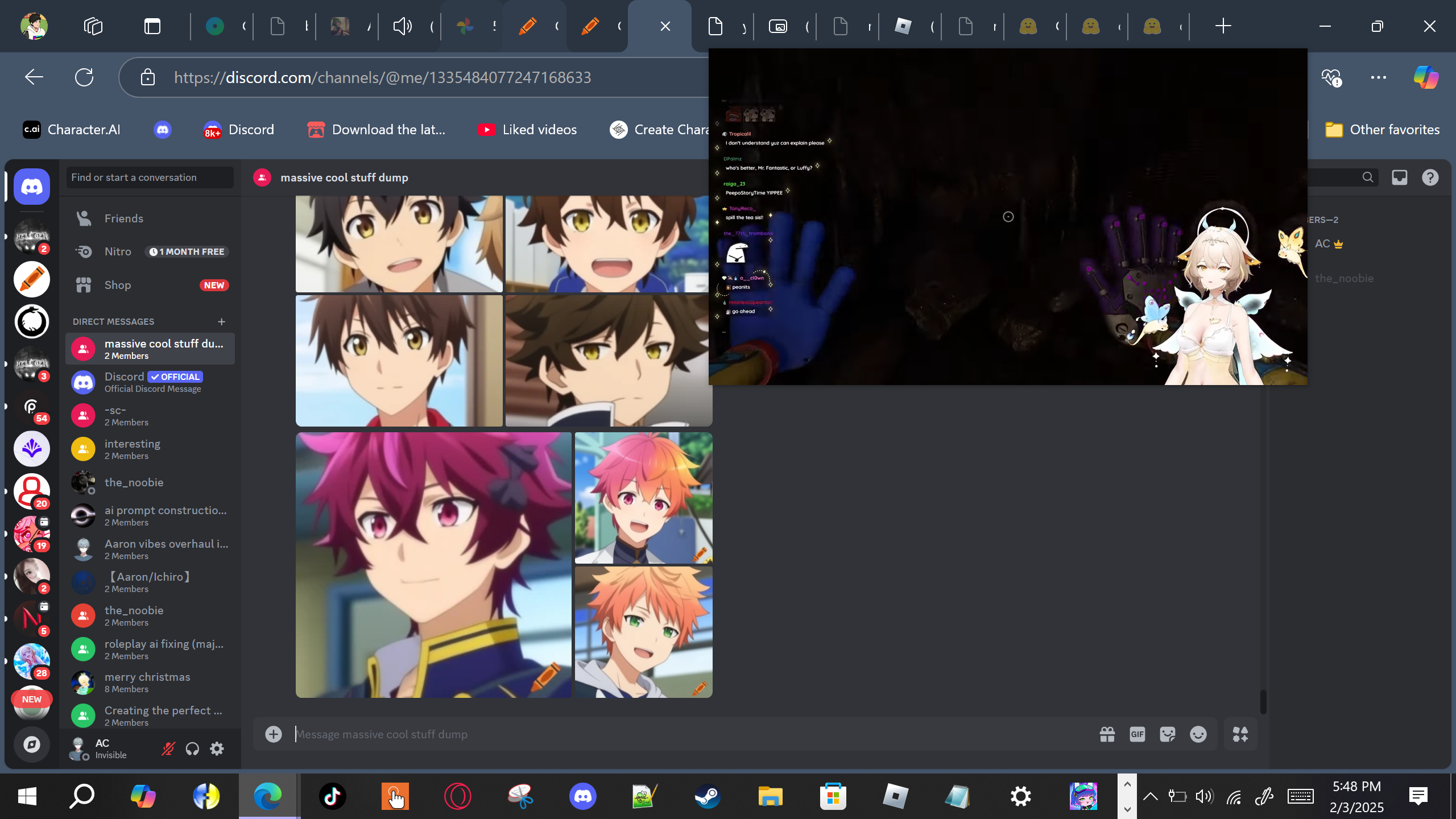Open browser settings and more menu

coord(1379,77)
